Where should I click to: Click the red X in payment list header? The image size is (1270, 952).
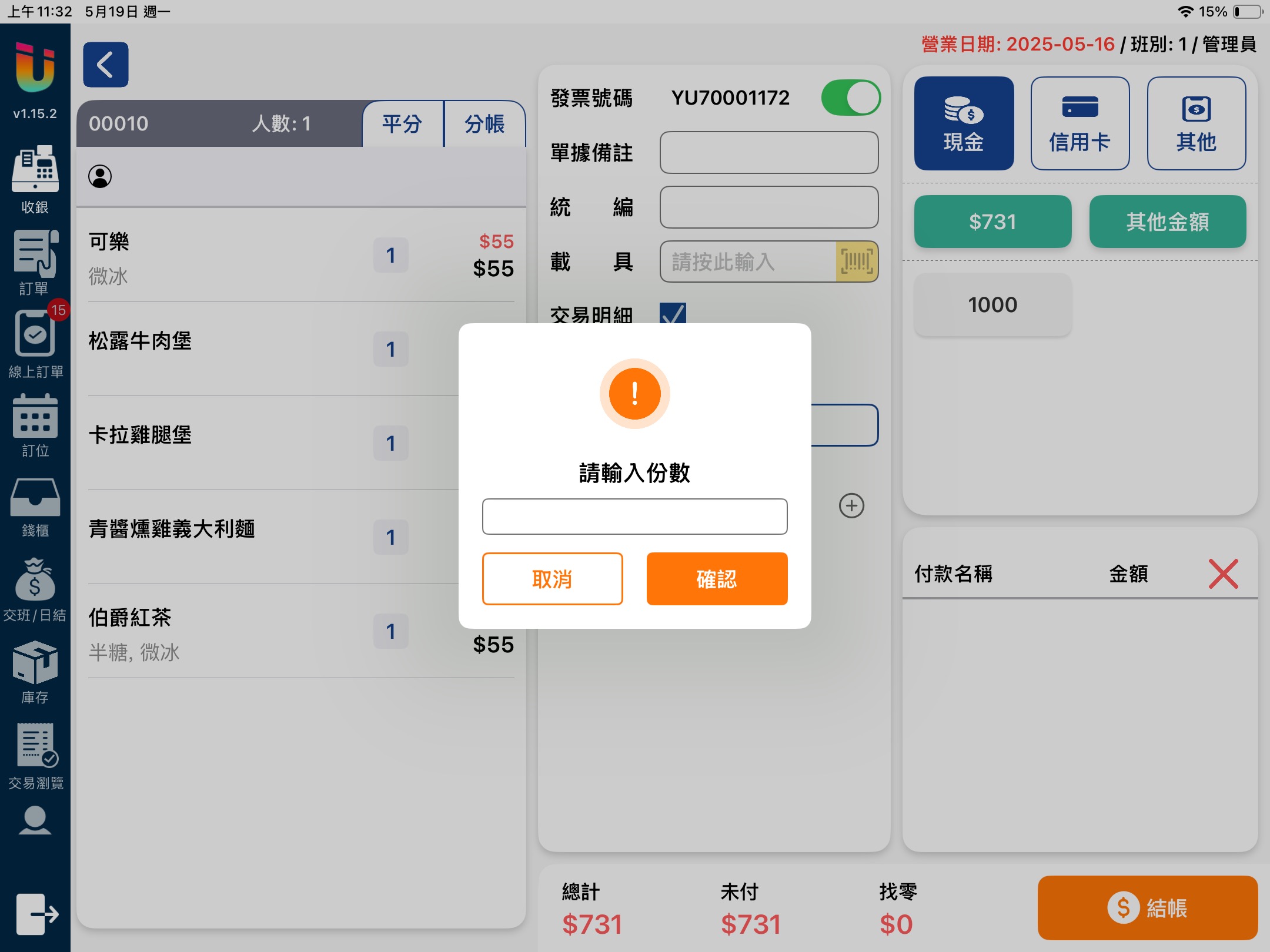click(x=1223, y=574)
